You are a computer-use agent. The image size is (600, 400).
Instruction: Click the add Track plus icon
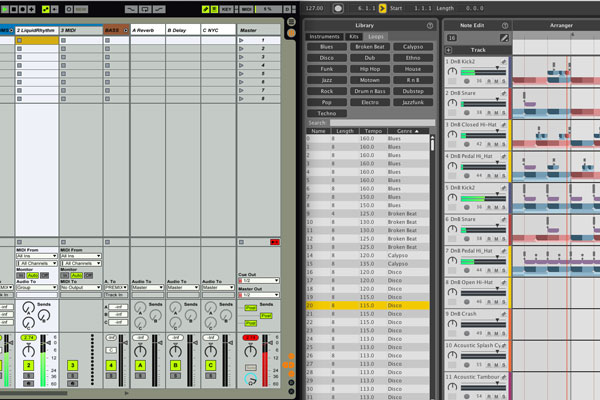click(449, 50)
